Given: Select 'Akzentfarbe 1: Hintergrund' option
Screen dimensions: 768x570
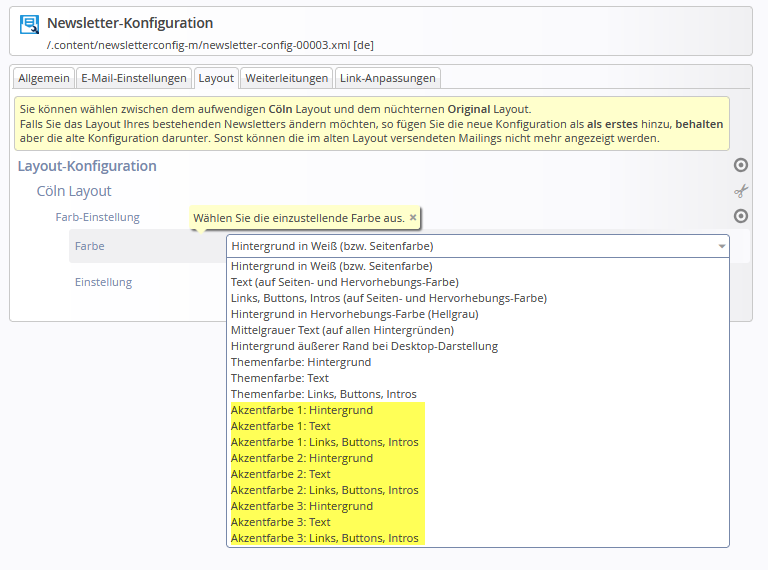Looking at the screenshot, I should pyautogui.click(x=302, y=410).
